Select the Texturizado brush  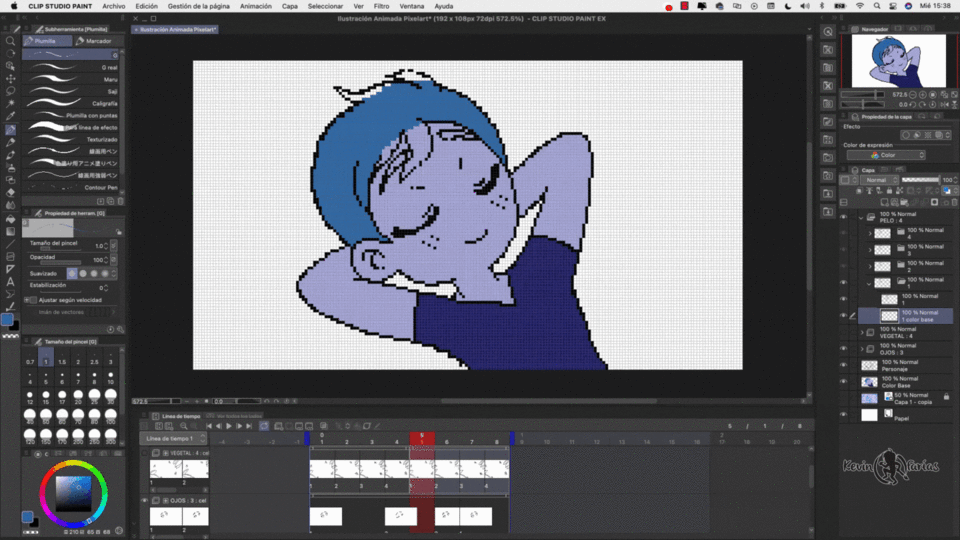click(72, 140)
